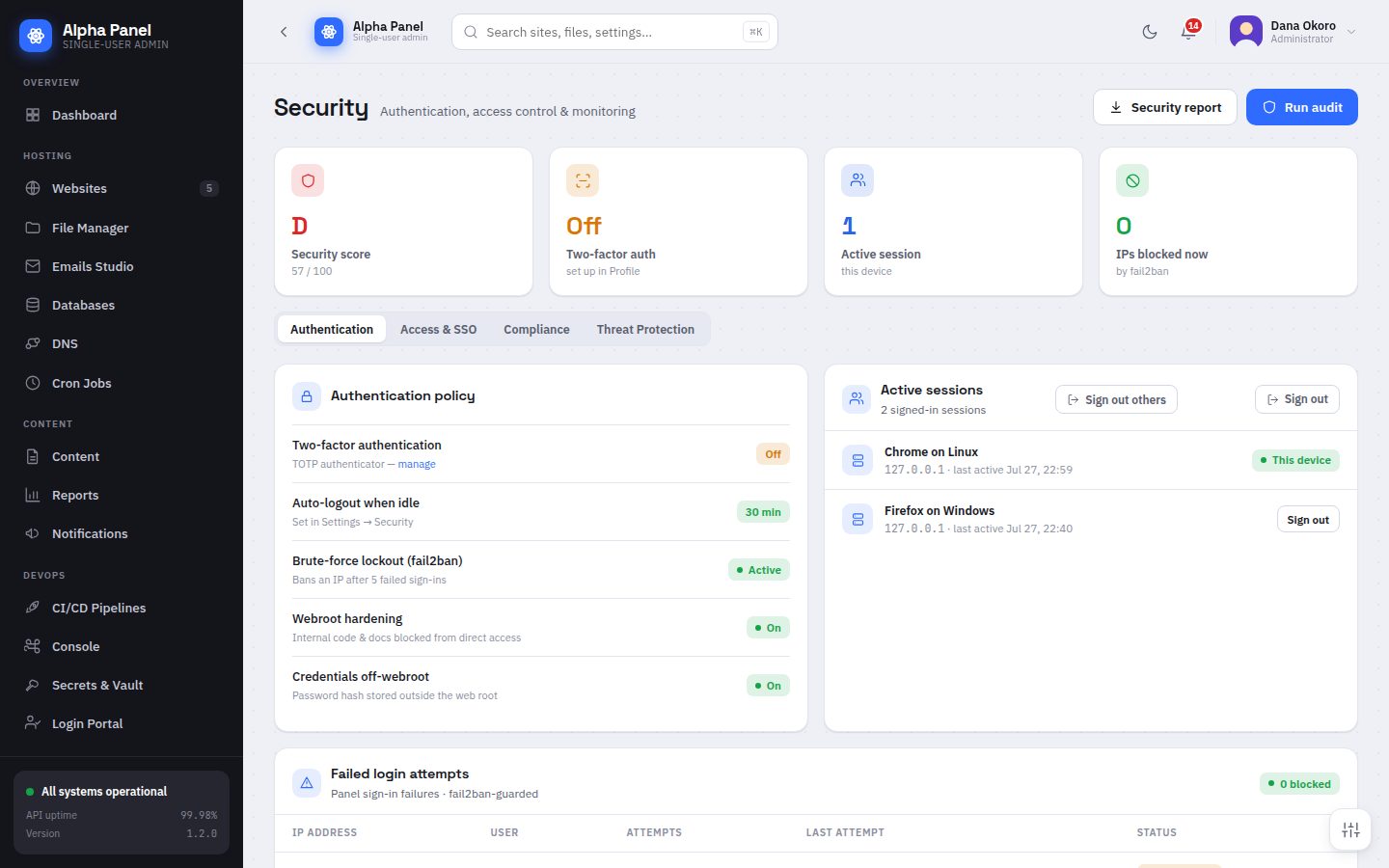The image size is (1389, 868).
Task: Switch to the Authentication tab
Action: coord(332,329)
